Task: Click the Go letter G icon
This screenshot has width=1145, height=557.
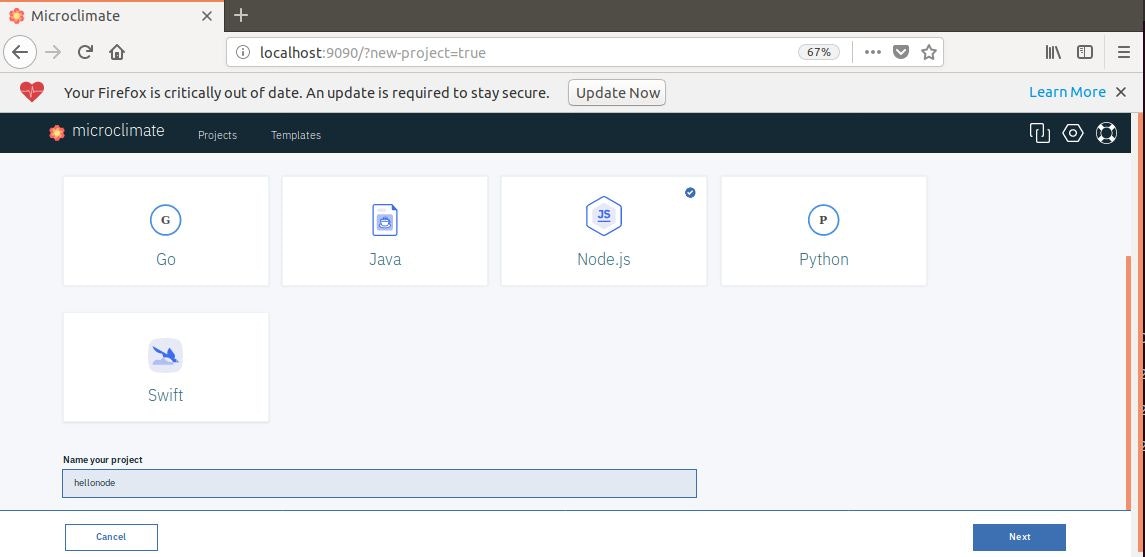Action: pos(166,220)
